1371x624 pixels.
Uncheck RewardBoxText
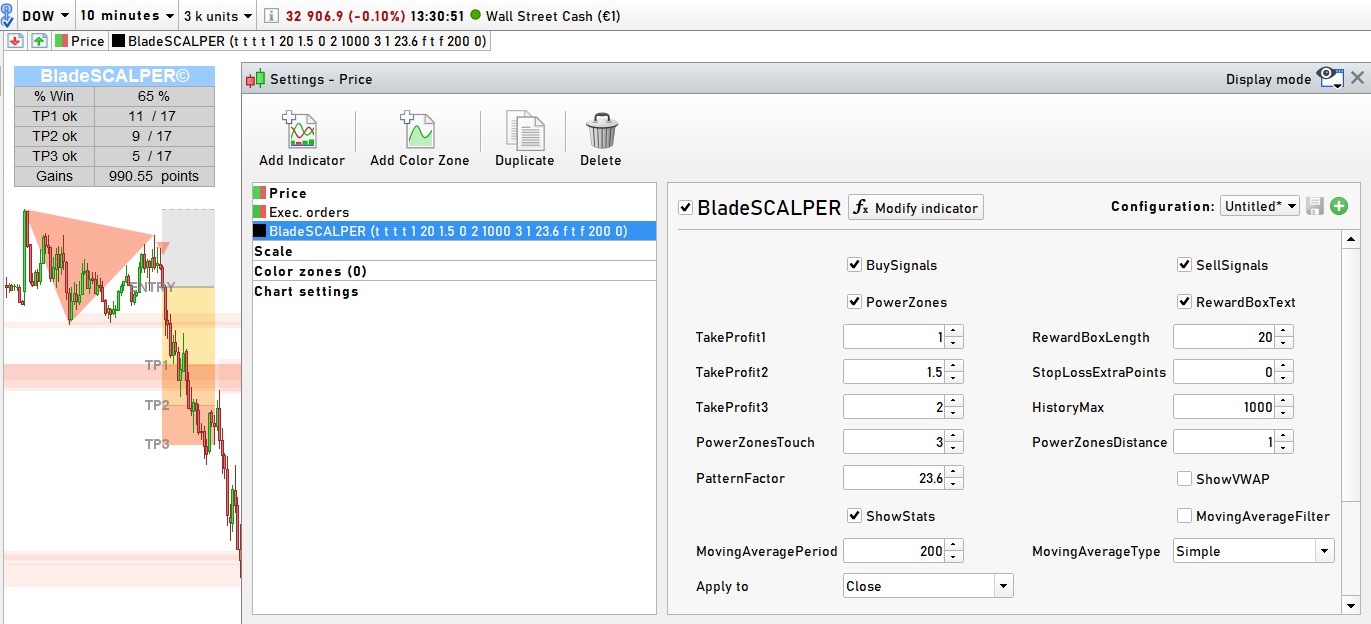pyautogui.click(x=1185, y=301)
